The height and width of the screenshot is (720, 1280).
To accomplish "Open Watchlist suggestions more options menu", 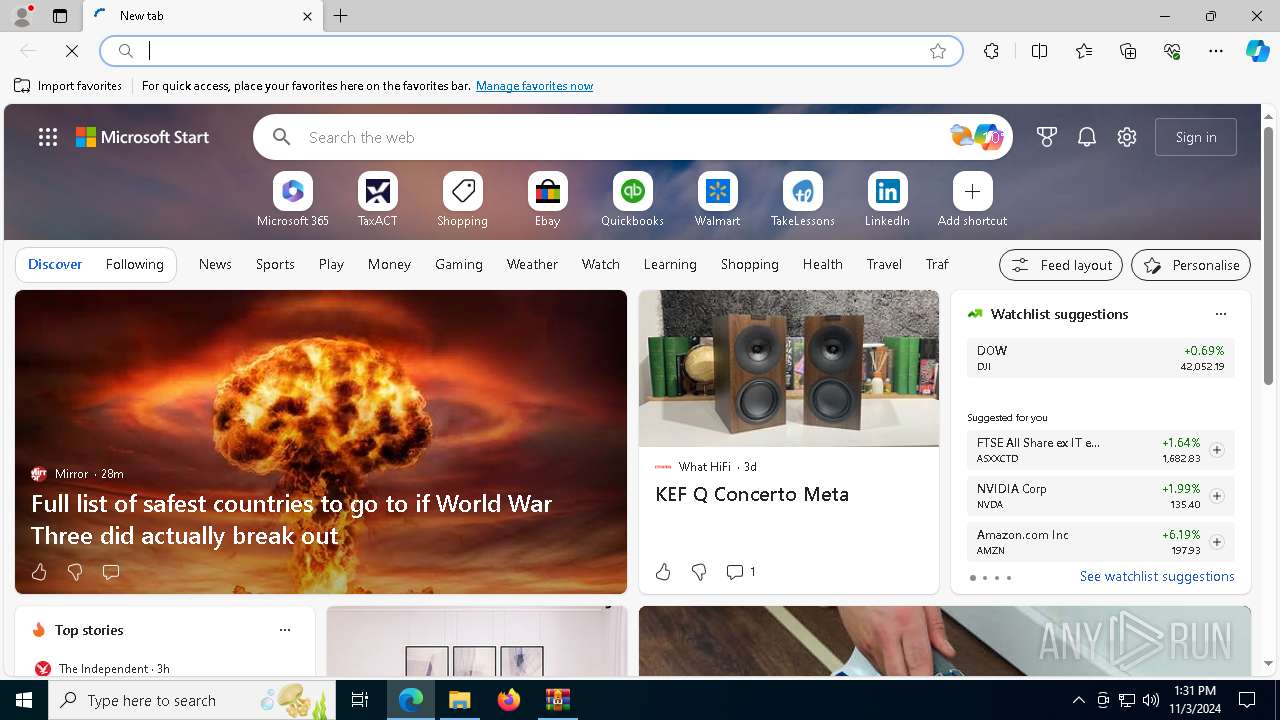I will click(x=1220, y=314).
